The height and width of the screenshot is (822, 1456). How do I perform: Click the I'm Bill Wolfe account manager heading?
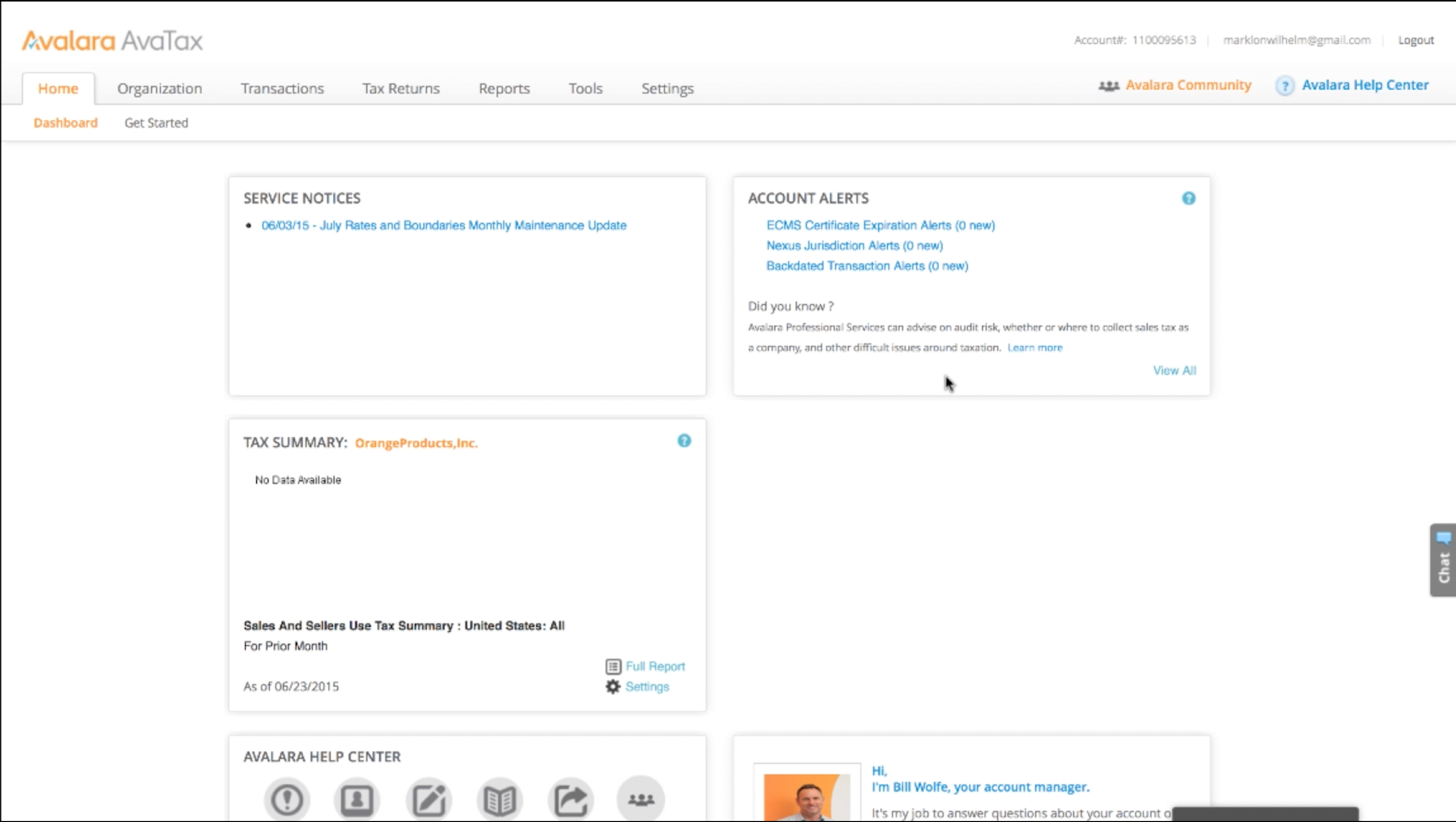pyautogui.click(x=980, y=787)
